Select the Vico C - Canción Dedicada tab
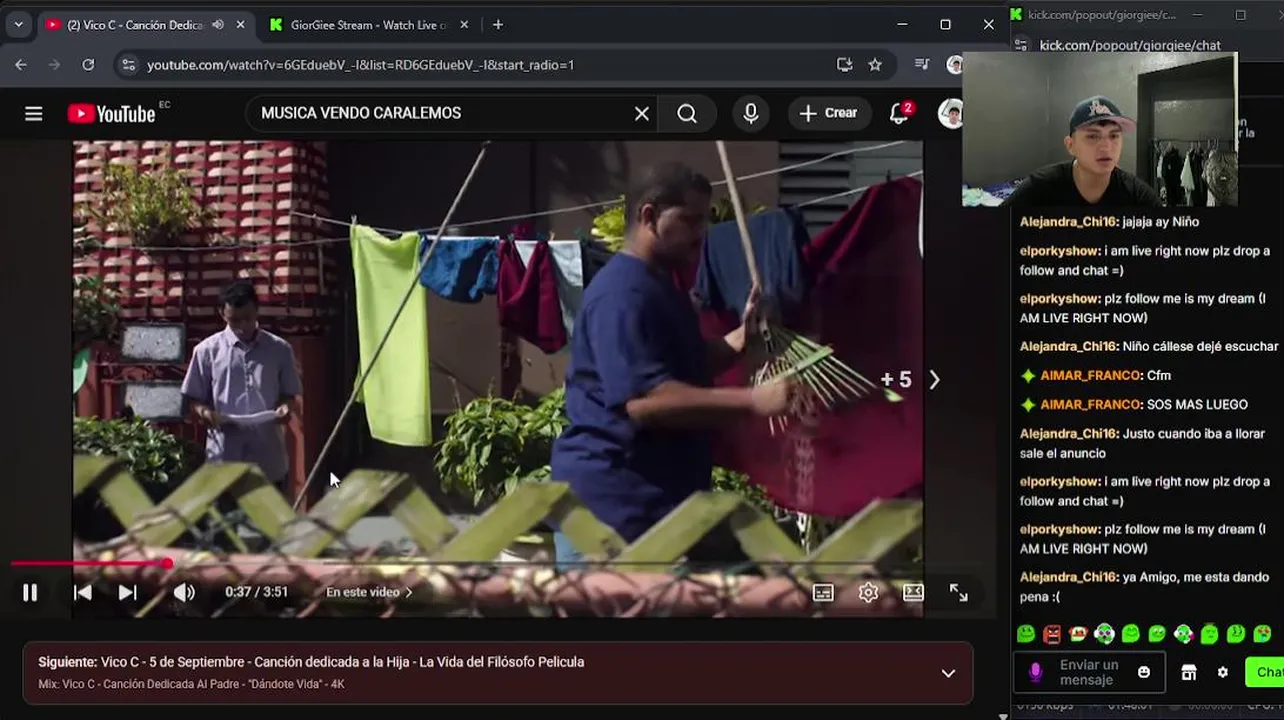 (x=134, y=25)
